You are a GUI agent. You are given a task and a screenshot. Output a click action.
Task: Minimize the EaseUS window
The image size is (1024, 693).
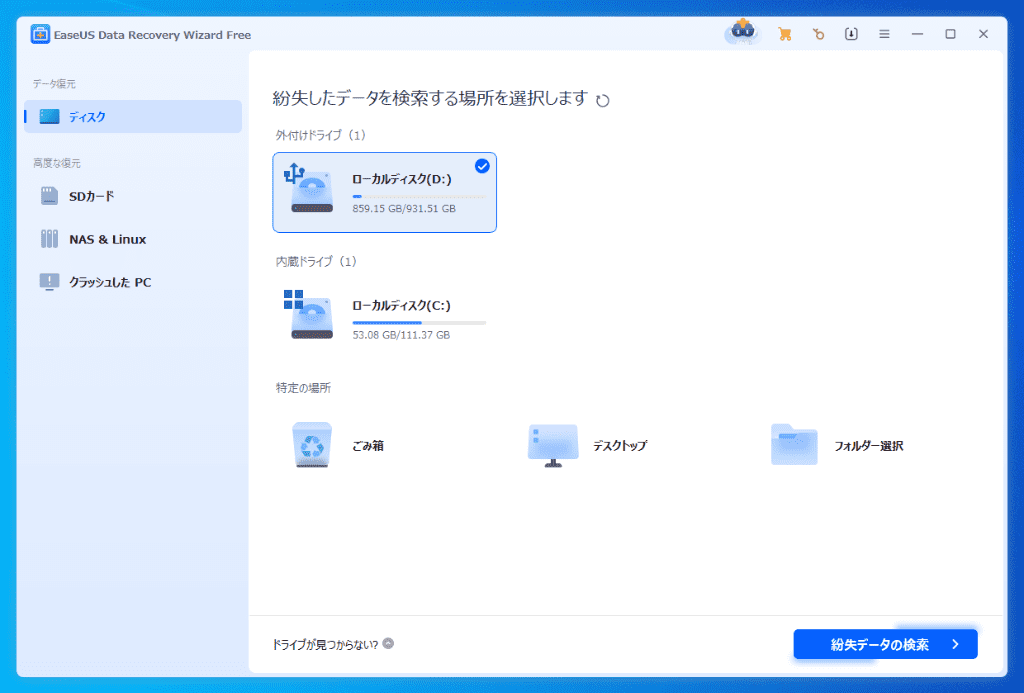(918, 34)
